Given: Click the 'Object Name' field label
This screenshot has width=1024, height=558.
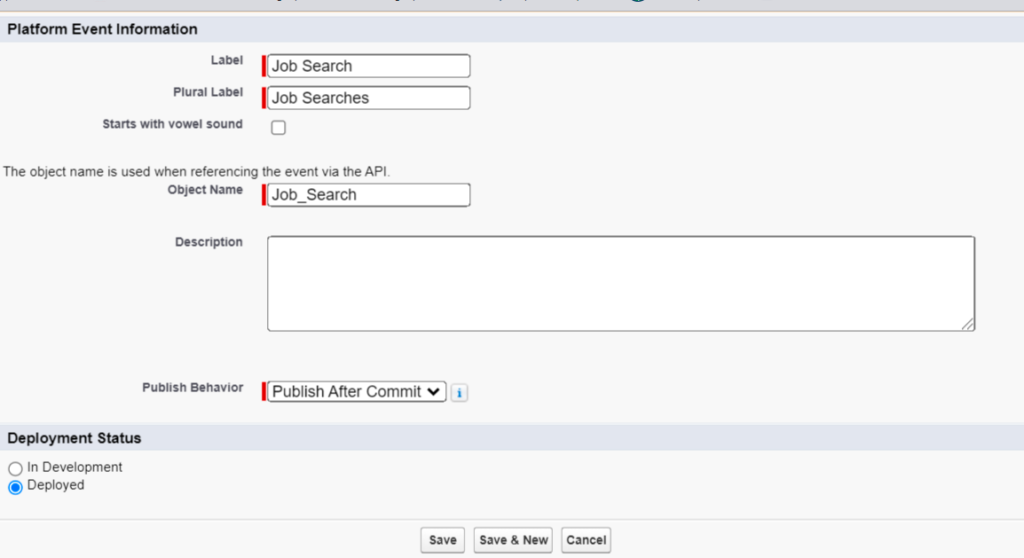Looking at the screenshot, I should coord(205,190).
